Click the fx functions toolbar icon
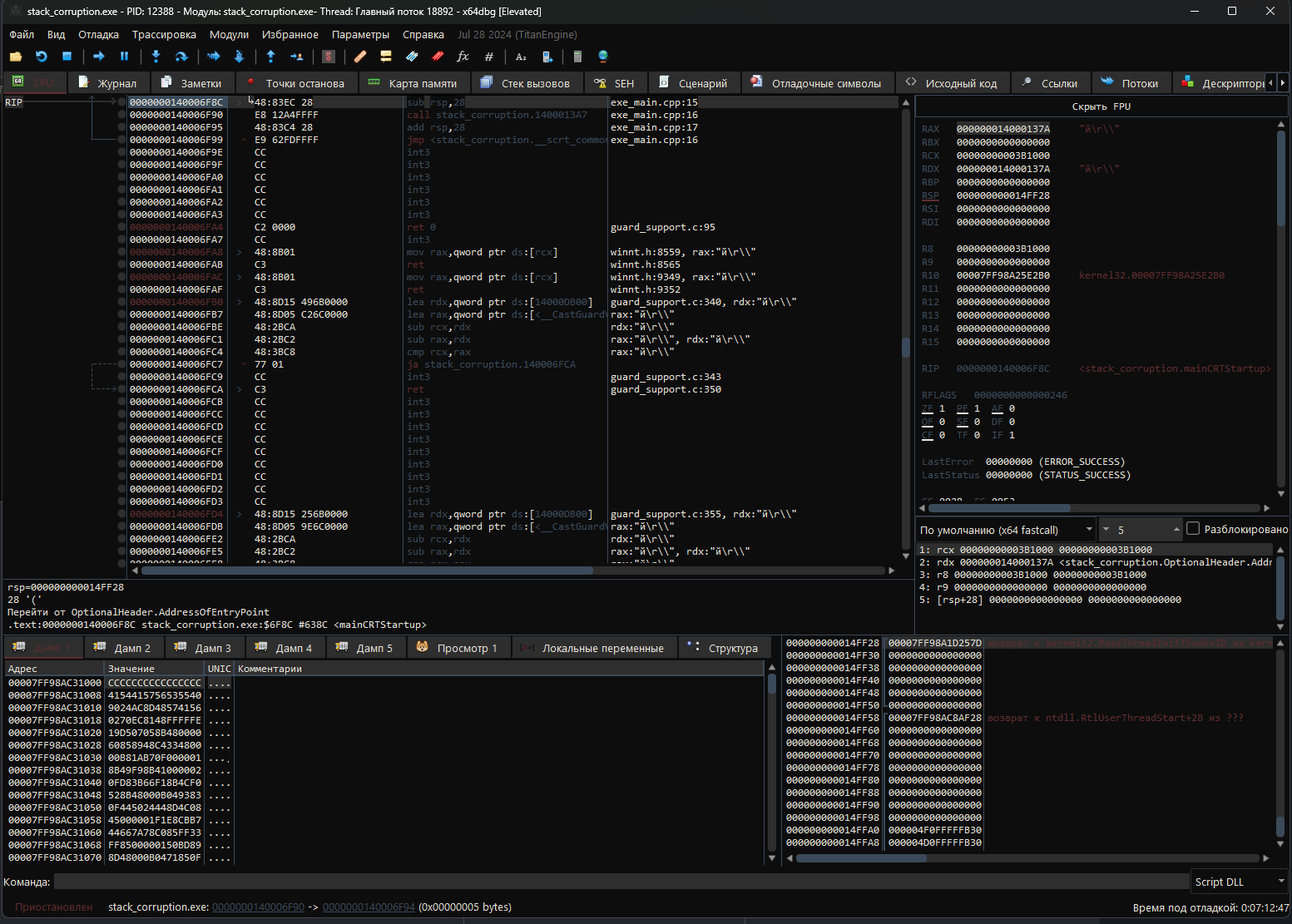The width and height of the screenshot is (1292, 924). coord(463,57)
